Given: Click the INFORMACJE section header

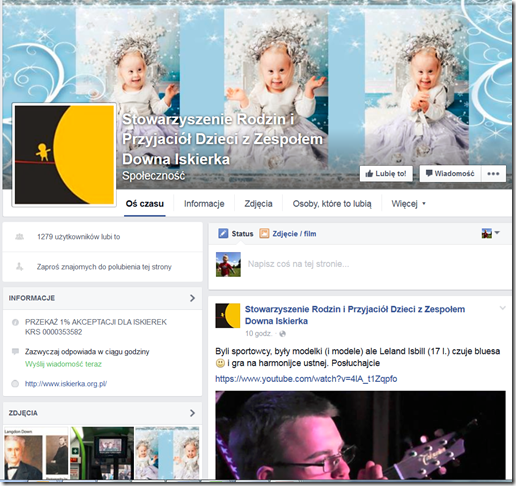Looking at the screenshot, I should [103, 298].
